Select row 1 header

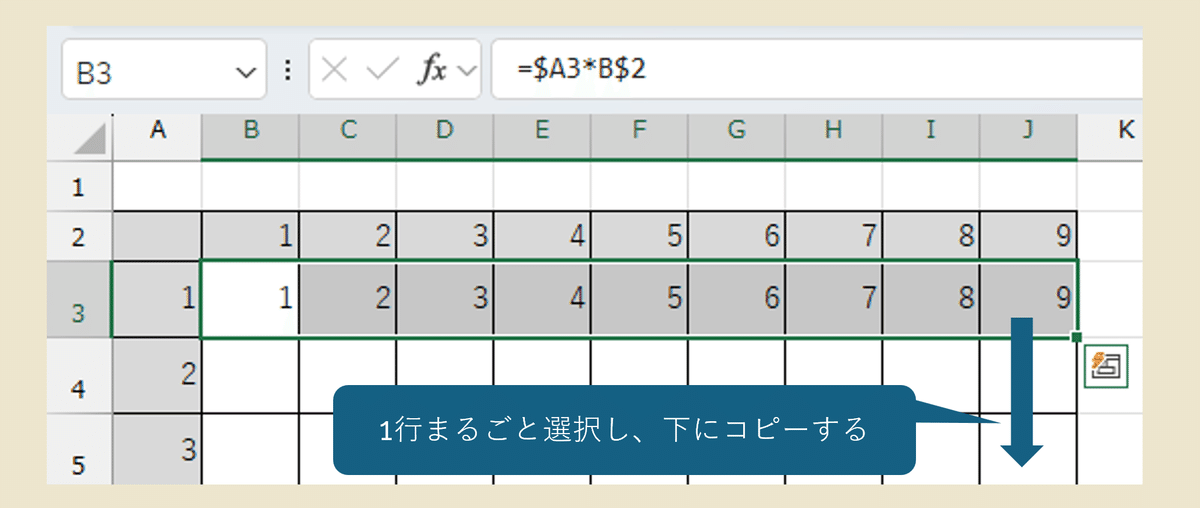point(80,186)
